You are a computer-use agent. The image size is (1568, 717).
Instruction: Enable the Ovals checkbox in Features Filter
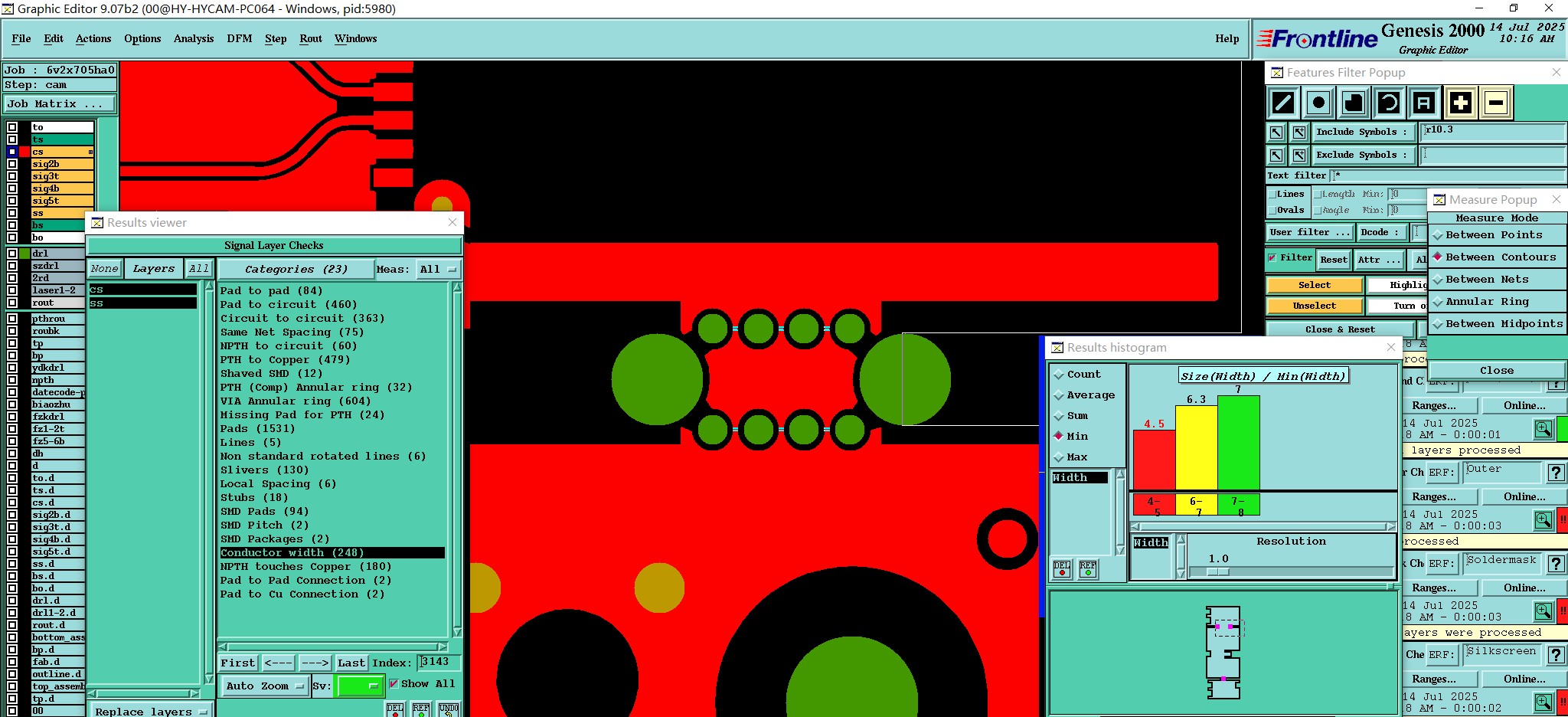[x=1272, y=211]
